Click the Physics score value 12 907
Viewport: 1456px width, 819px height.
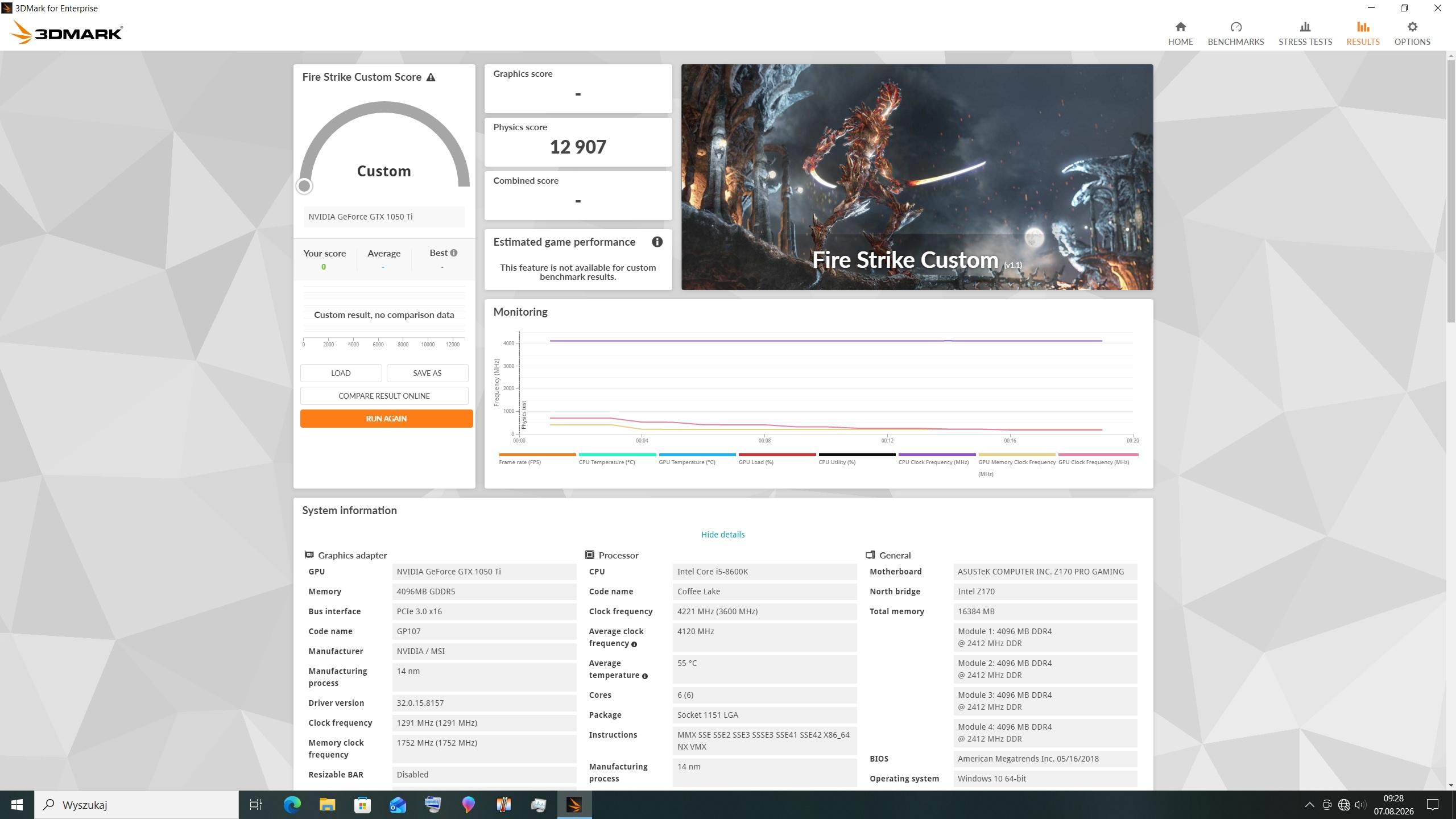pyautogui.click(x=578, y=147)
